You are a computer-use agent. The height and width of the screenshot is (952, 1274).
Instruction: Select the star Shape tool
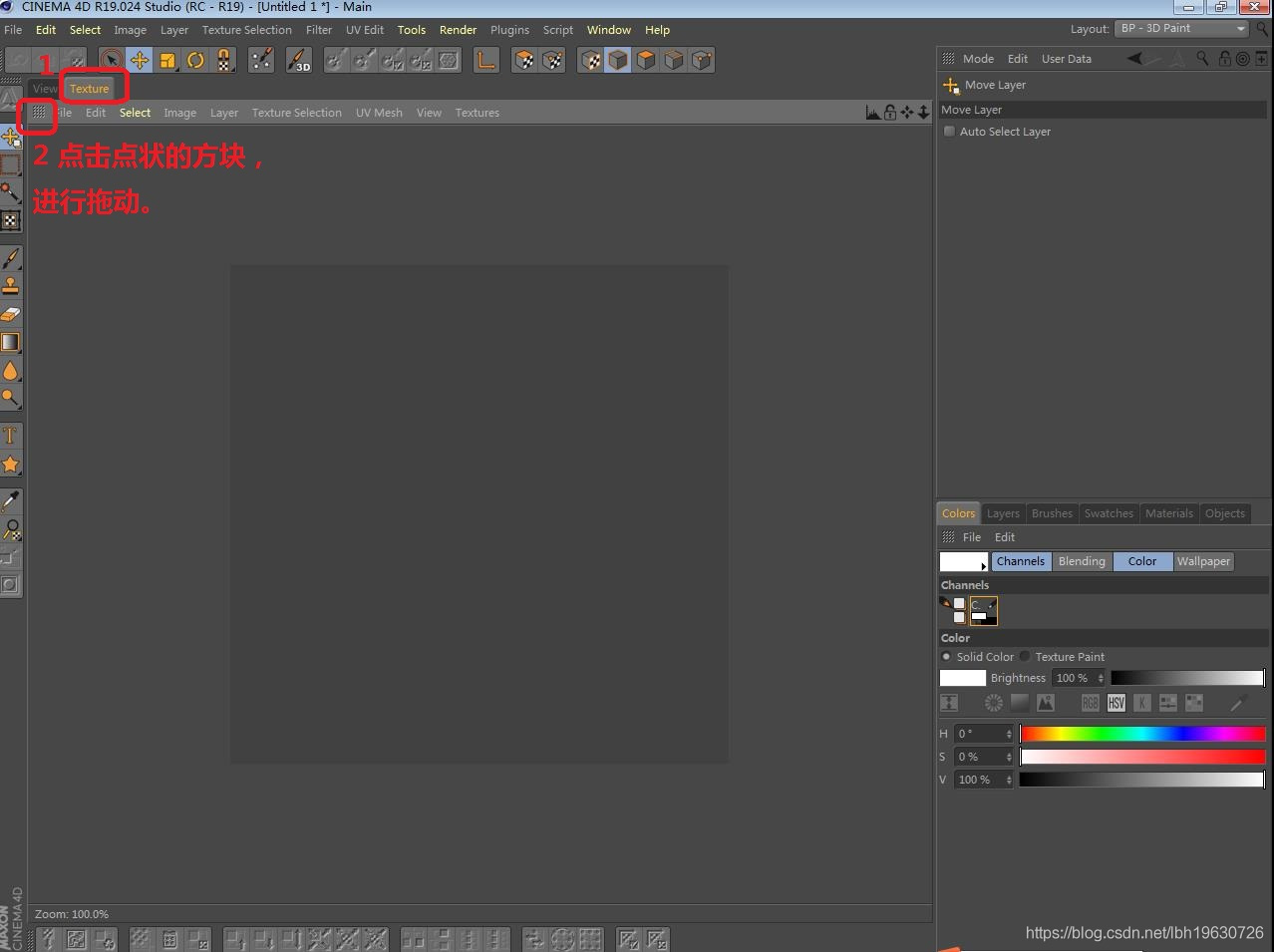pos(11,465)
